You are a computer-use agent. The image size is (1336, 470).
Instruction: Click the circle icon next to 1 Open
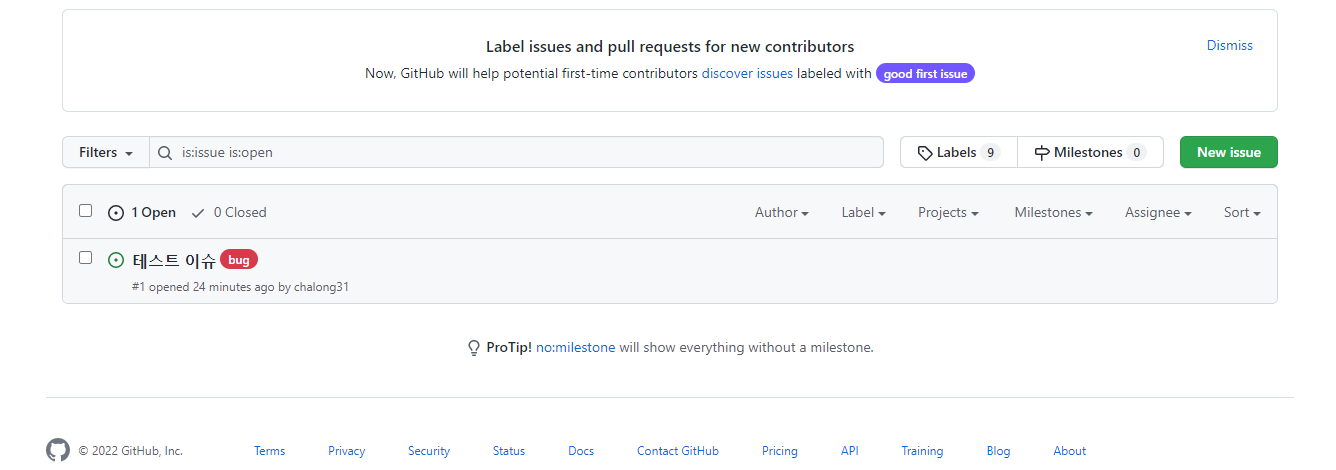(116, 213)
